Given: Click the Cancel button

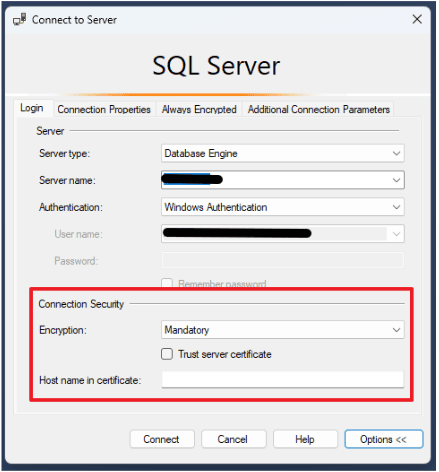Looking at the screenshot, I should [x=233, y=439].
